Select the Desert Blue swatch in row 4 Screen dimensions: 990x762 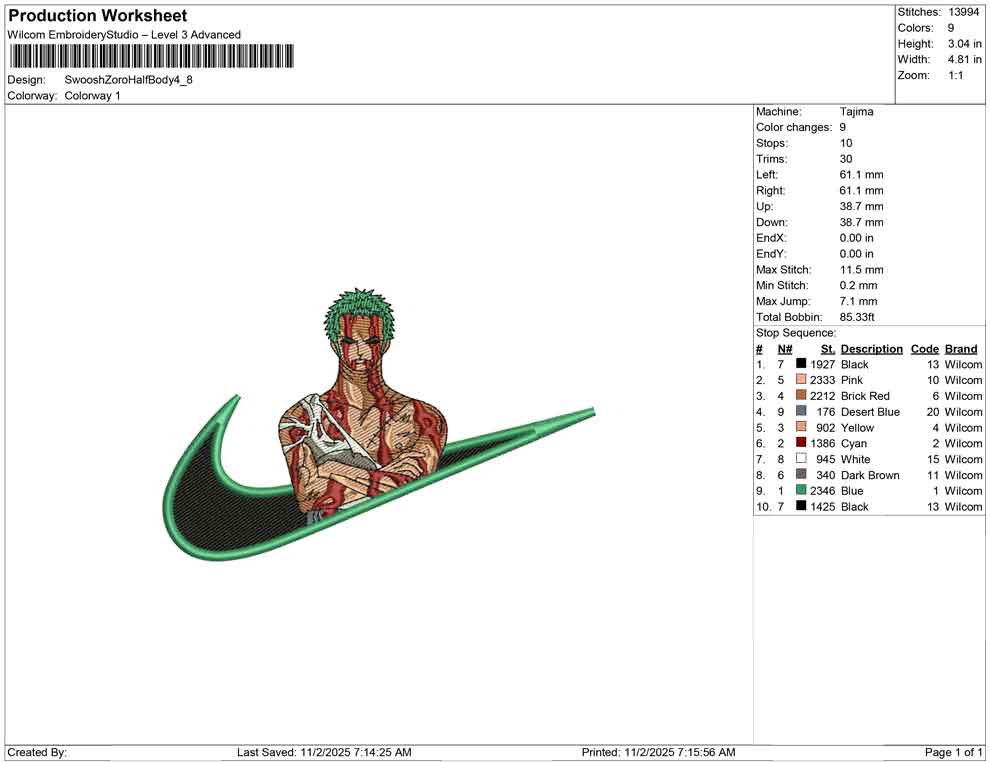800,412
